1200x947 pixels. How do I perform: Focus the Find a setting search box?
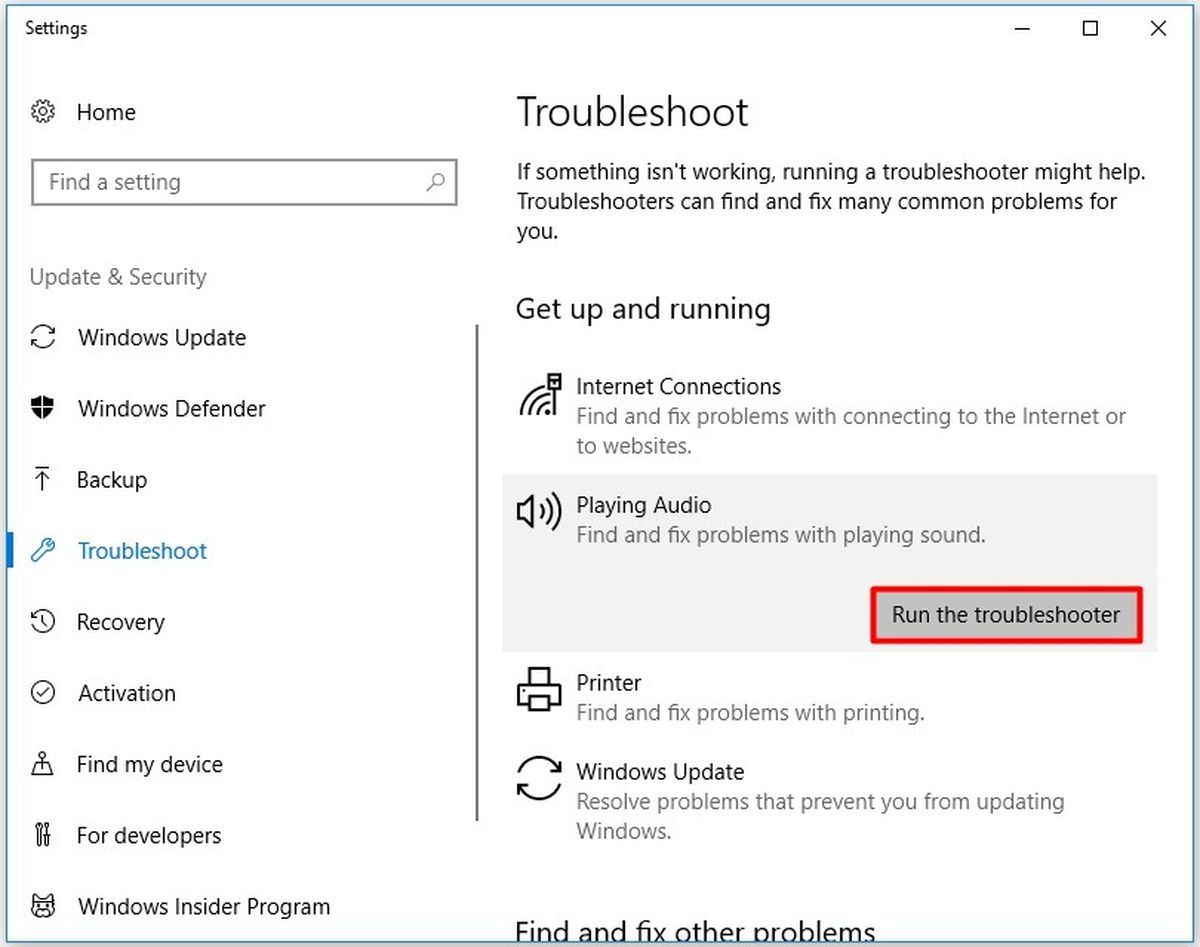[x=244, y=182]
